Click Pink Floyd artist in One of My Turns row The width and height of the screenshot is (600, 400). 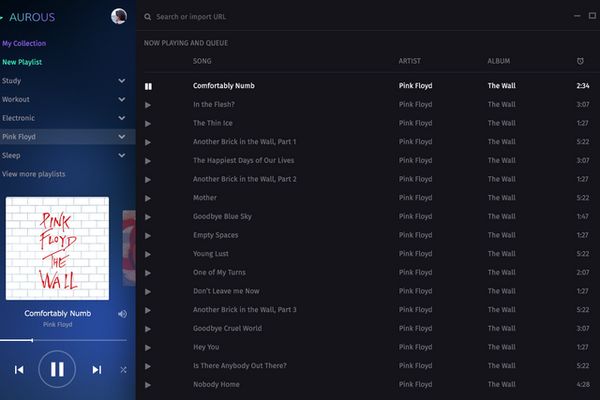416,273
